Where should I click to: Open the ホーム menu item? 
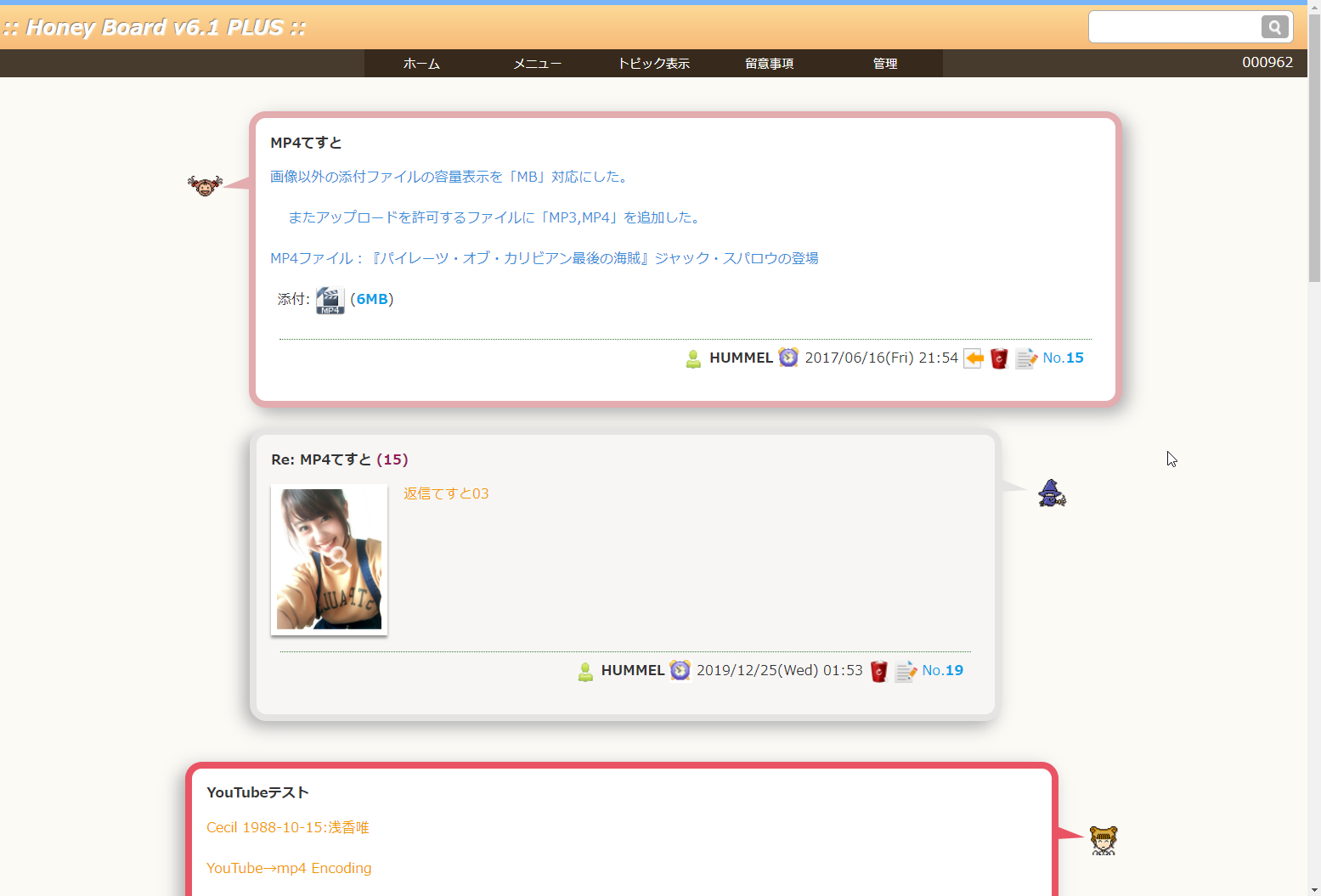(x=421, y=64)
